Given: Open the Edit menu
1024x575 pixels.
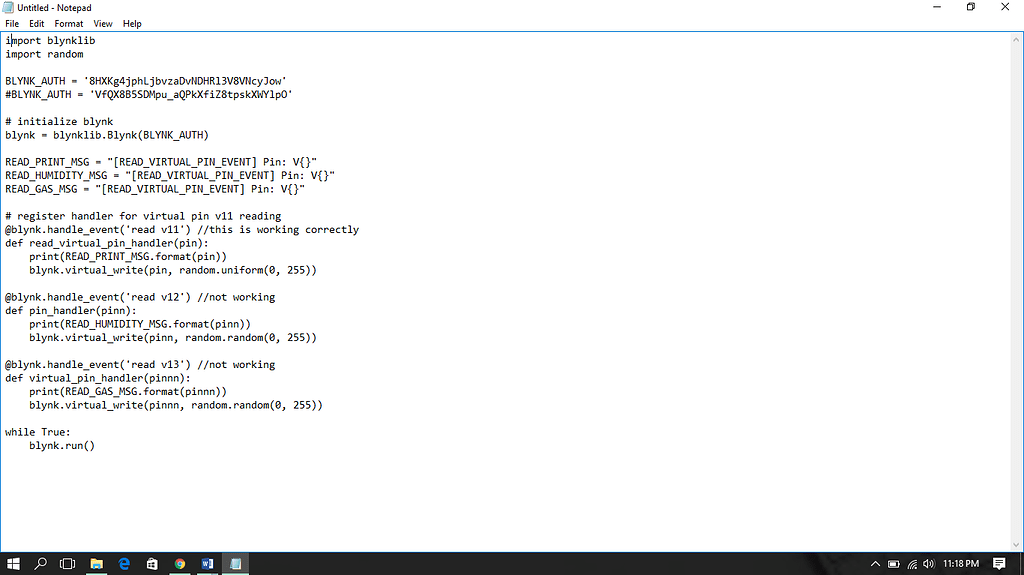Looking at the screenshot, I should point(37,24).
